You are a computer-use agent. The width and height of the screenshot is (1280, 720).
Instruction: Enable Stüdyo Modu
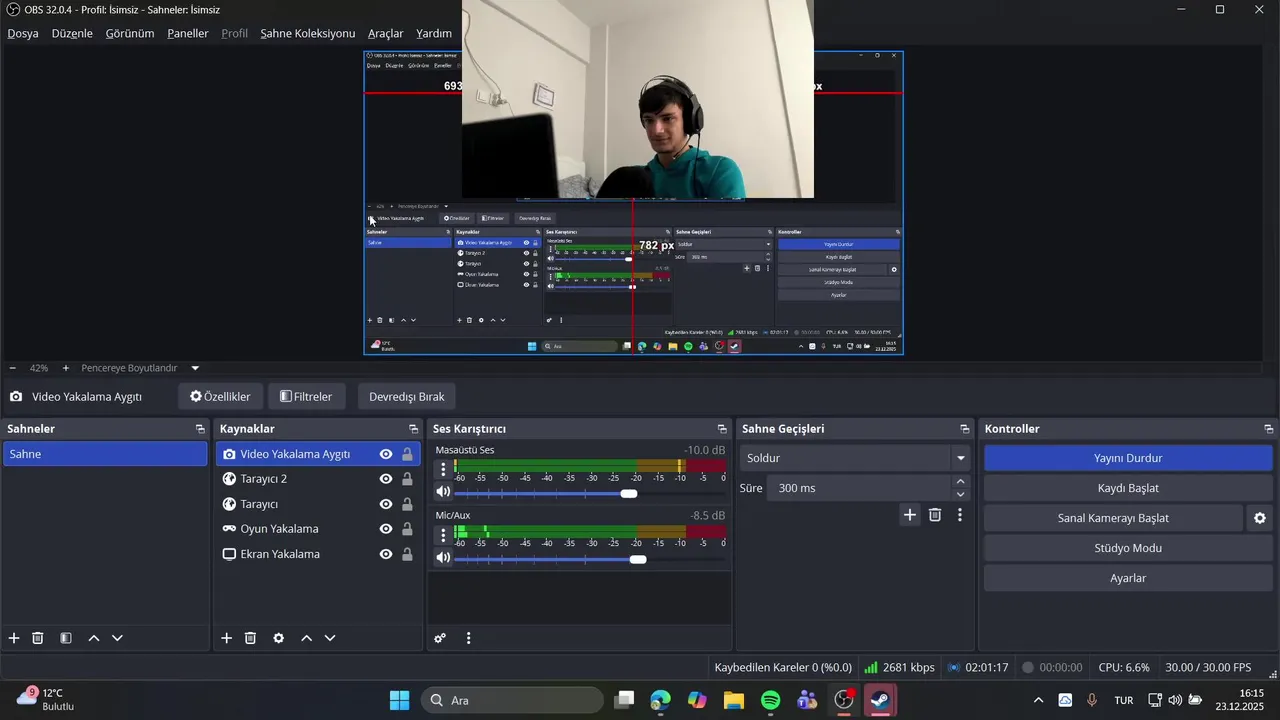pyautogui.click(x=1128, y=548)
